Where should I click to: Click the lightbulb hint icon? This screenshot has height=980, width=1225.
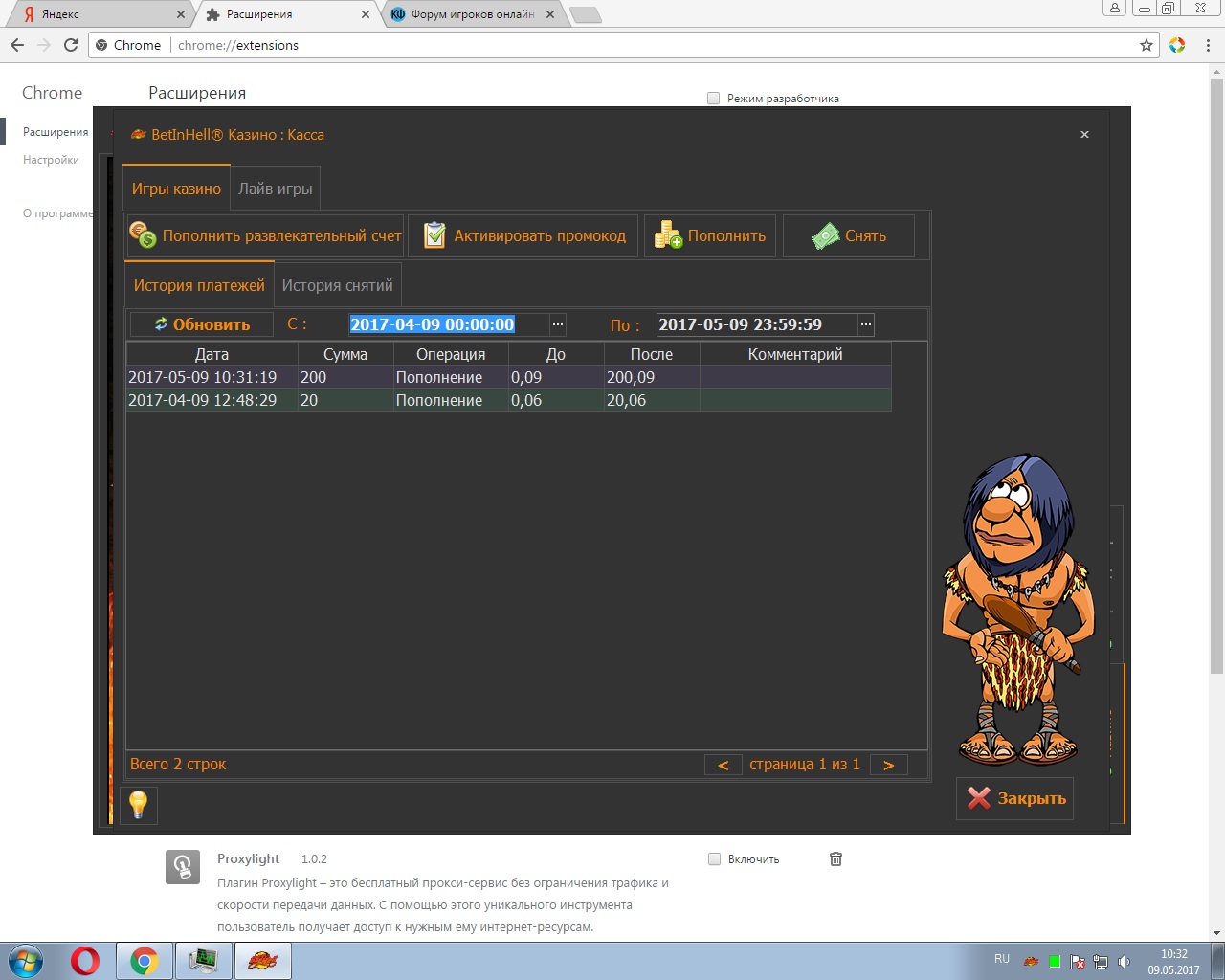[x=138, y=804]
